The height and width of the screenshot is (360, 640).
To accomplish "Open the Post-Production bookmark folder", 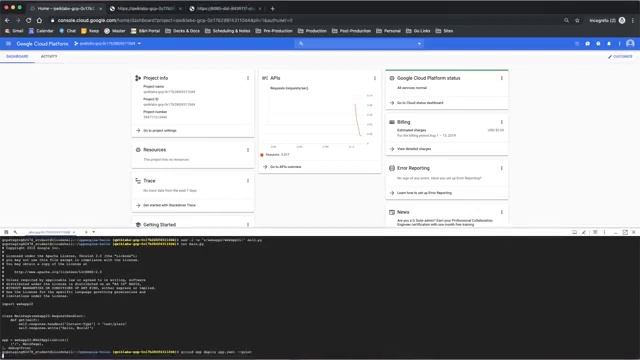I will (x=351, y=31).
